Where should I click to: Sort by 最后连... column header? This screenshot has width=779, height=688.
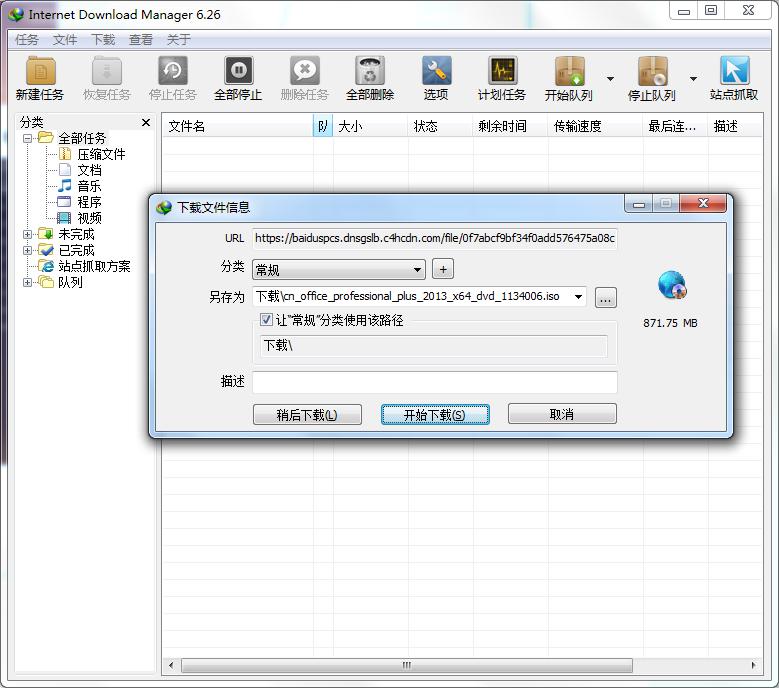click(x=676, y=126)
